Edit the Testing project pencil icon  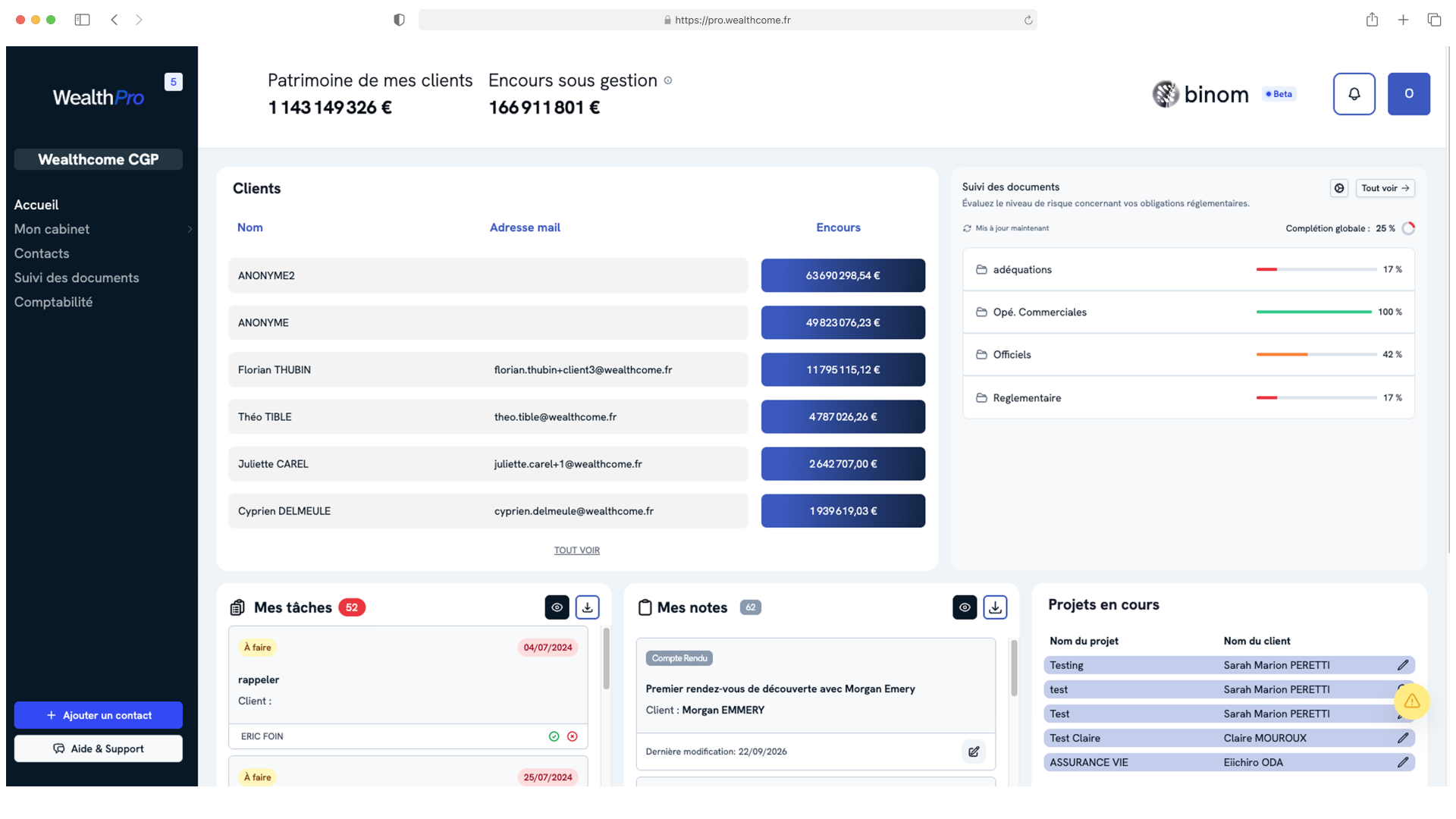[1403, 665]
